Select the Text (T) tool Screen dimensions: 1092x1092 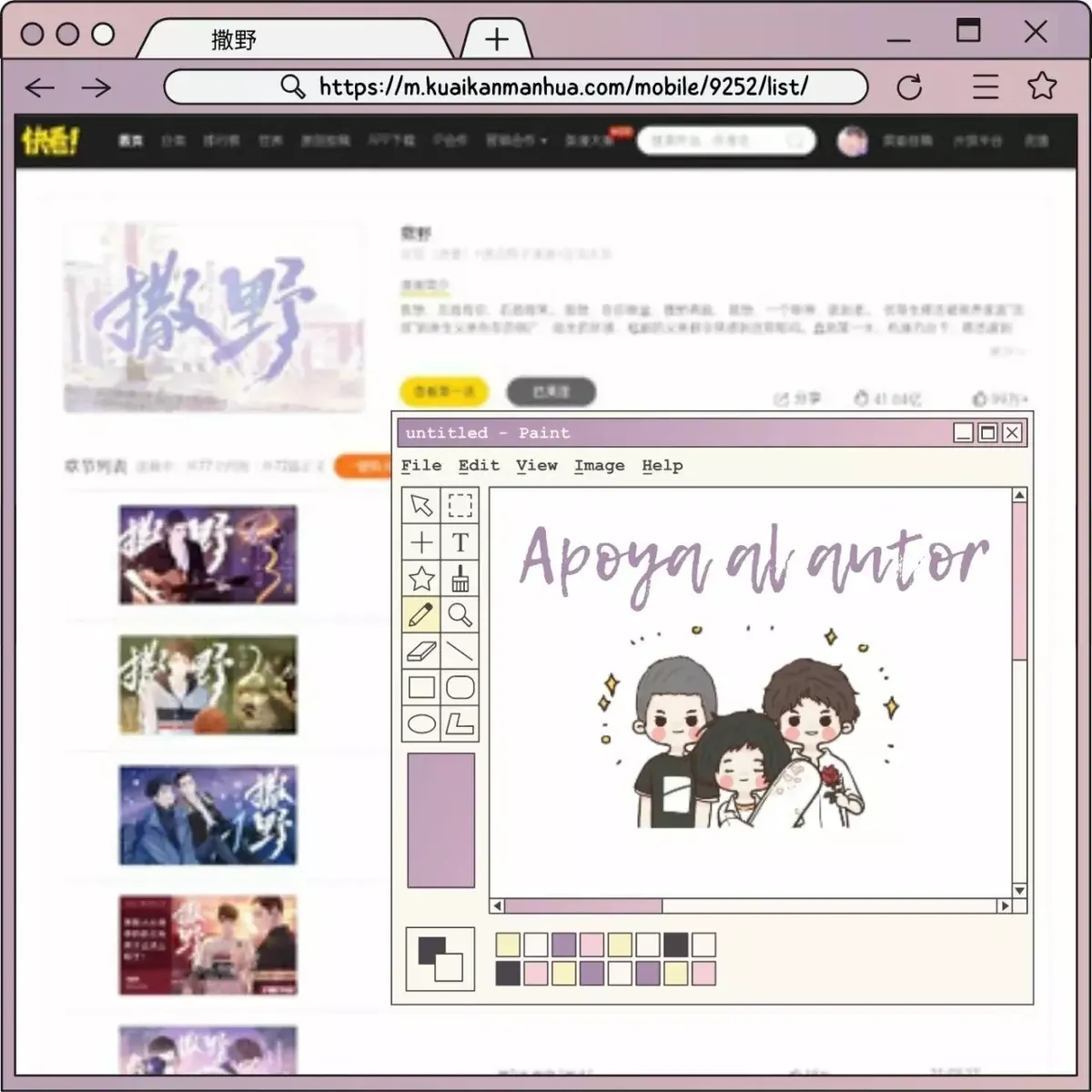pos(460,542)
